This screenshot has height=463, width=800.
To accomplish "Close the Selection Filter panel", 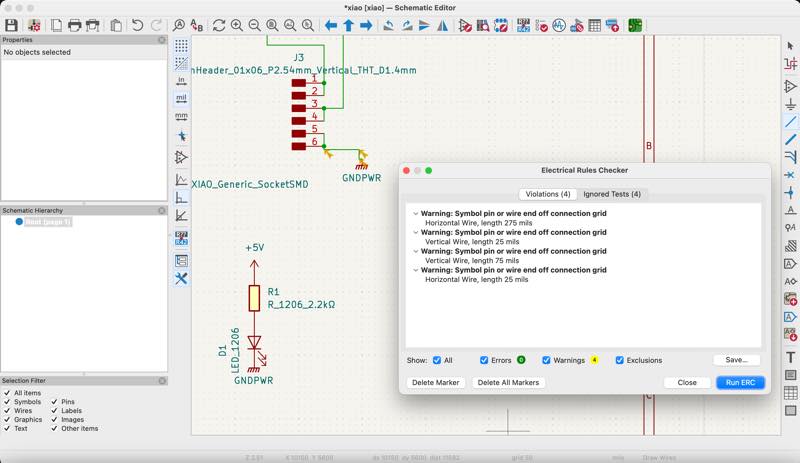I will [162, 381].
